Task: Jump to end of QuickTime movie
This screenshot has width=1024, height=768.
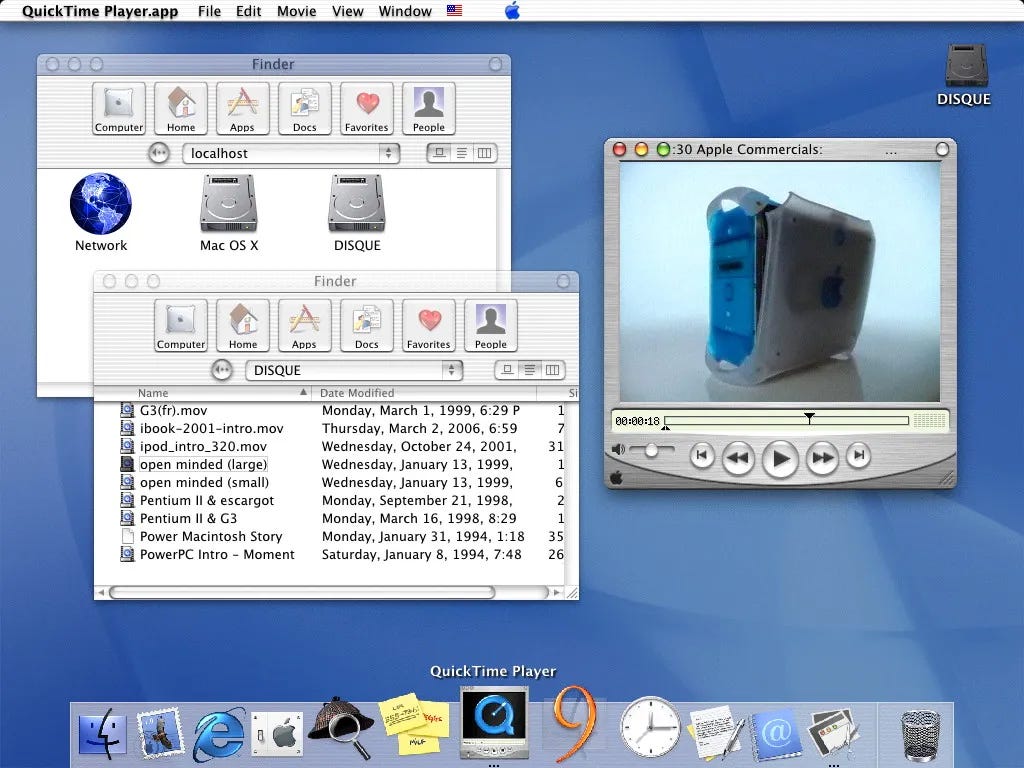Action: (859, 455)
